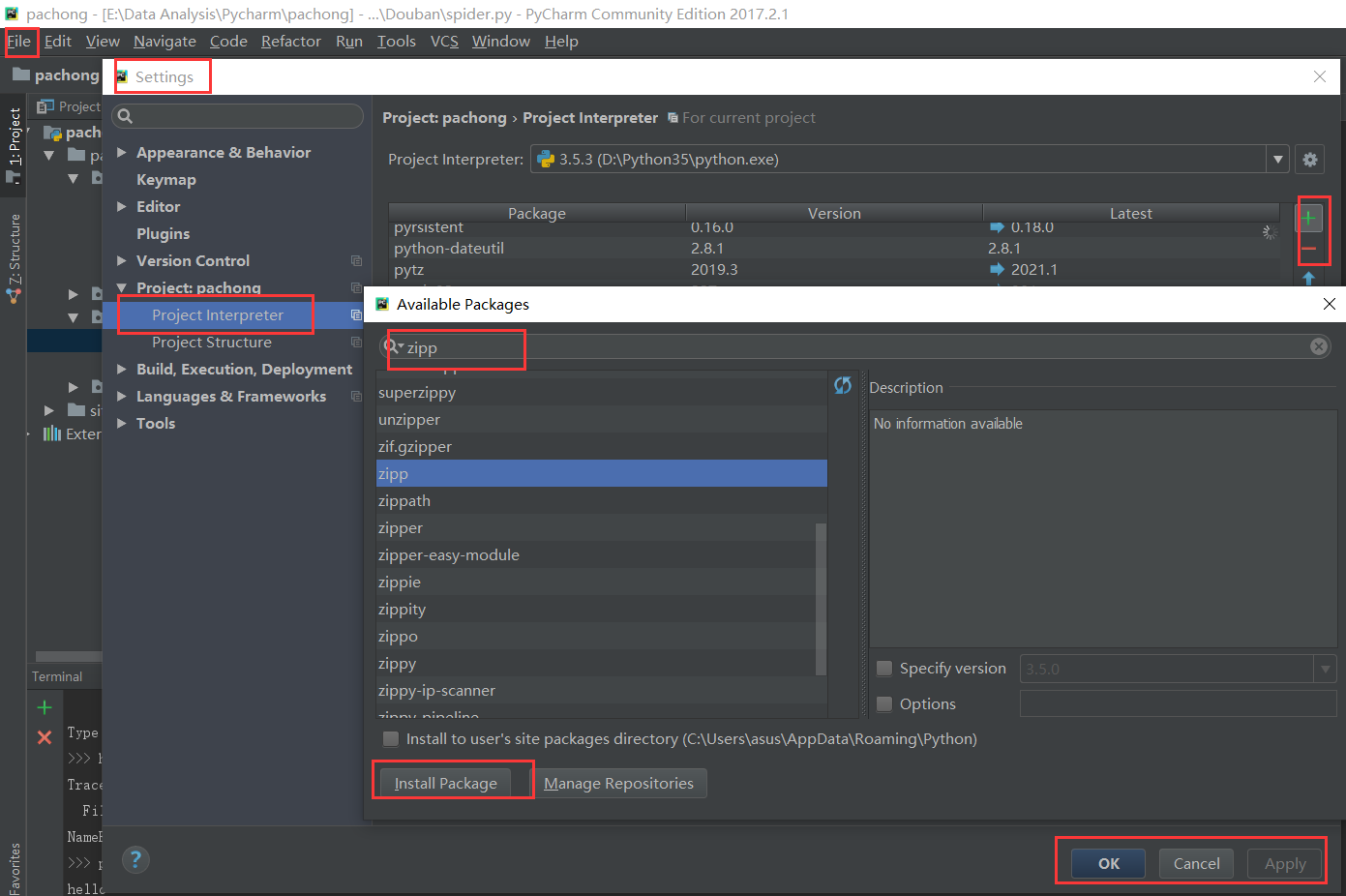Click the pachong folder icon in navigation bar
Screen dimensions: 1346x896
21,75
